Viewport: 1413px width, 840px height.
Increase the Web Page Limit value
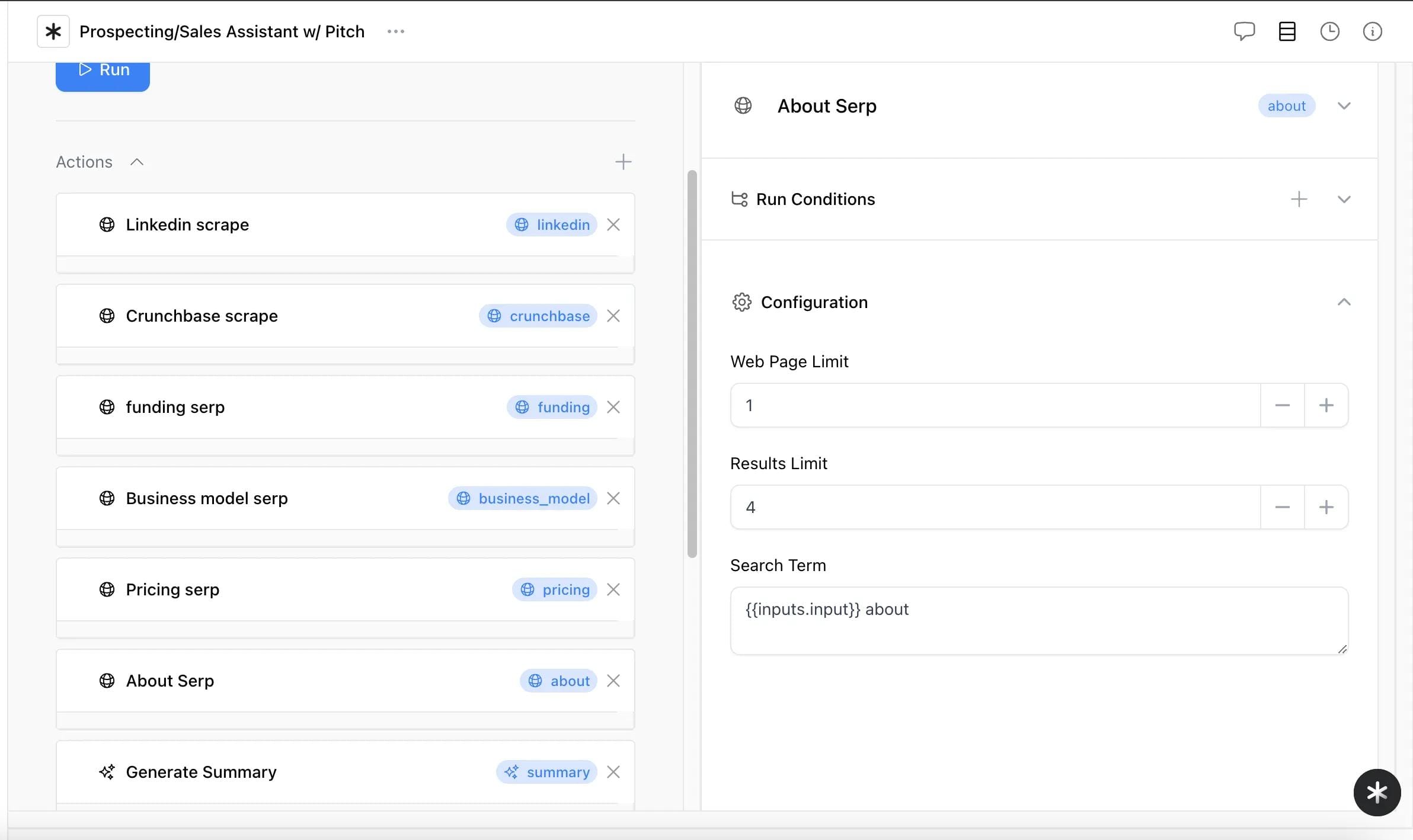(1326, 405)
